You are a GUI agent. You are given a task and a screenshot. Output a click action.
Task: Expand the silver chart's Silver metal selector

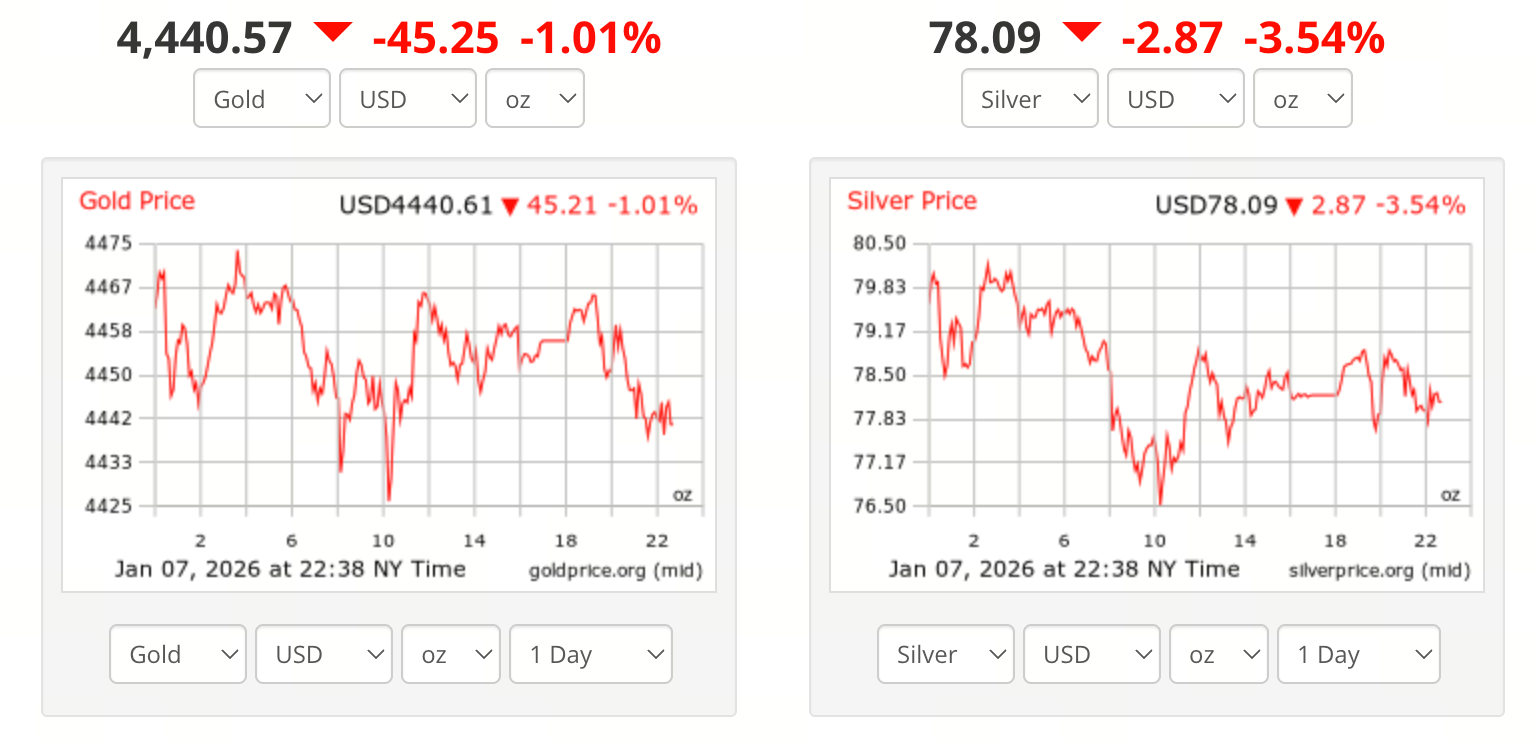tap(945, 654)
